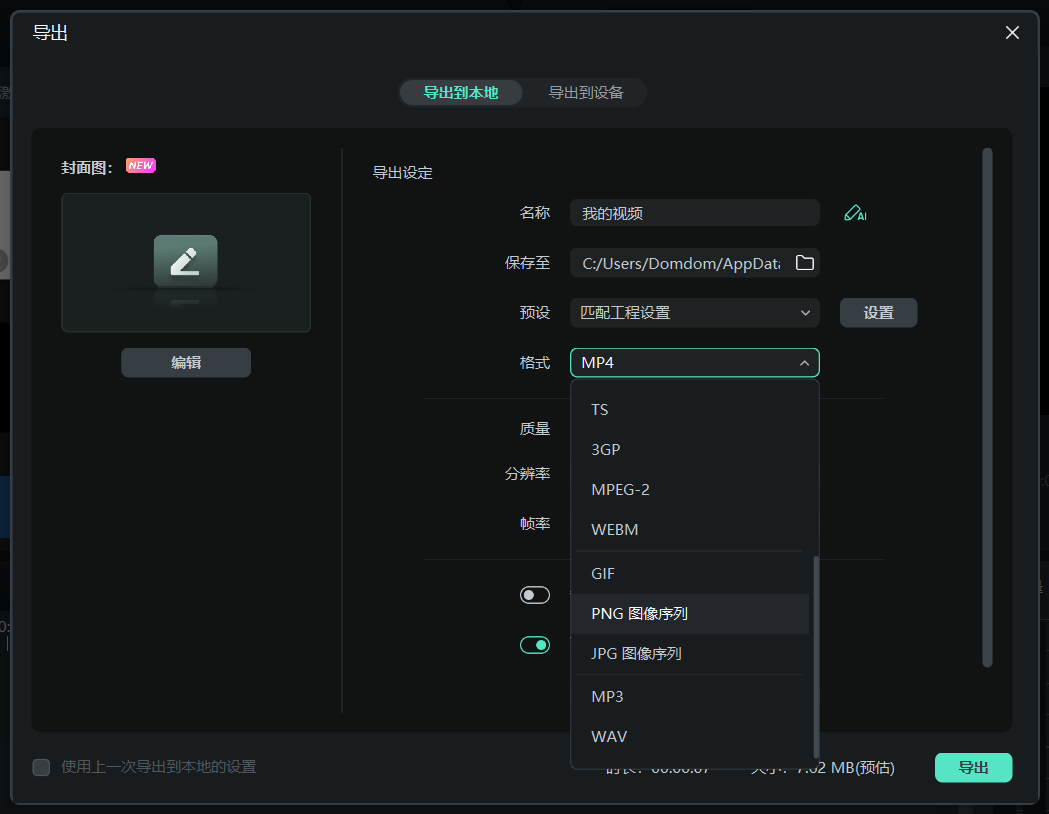Check 使用上一次导出到本地的设置 option
This screenshot has height=814, width=1049.
(x=41, y=767)
